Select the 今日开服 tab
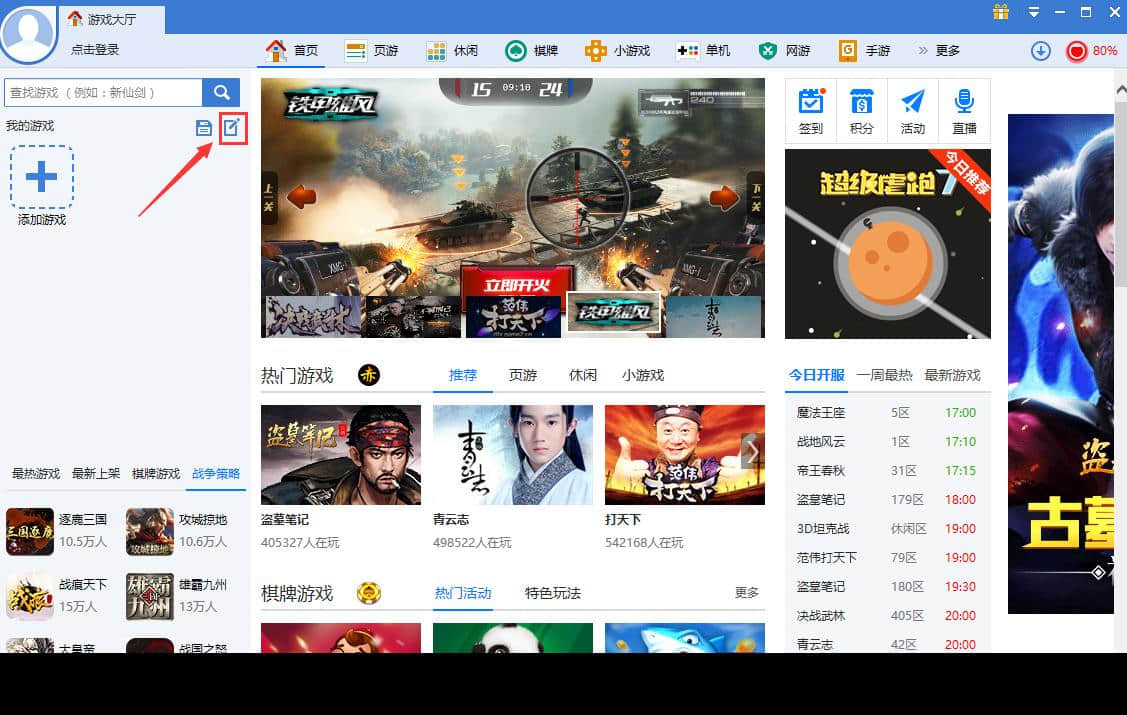Viewport: 1127px width, 715px height. pos(816,375)
